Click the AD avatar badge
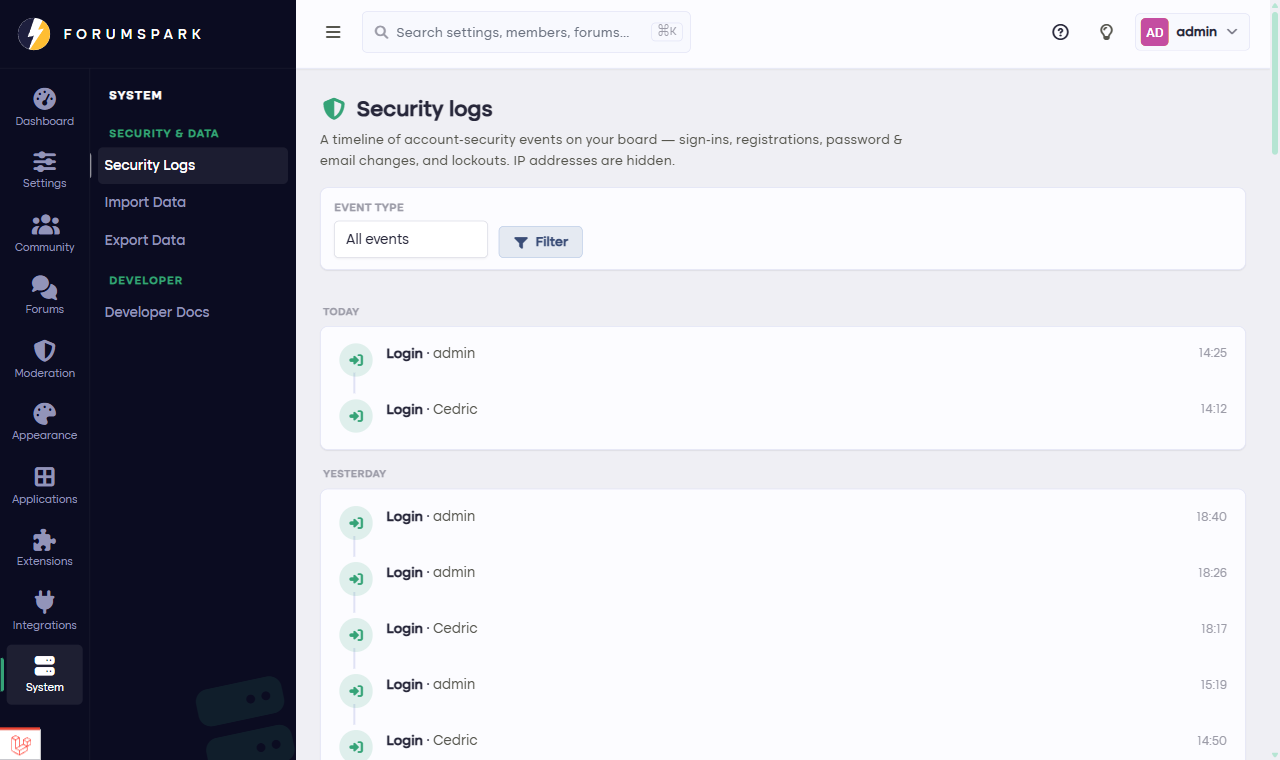The image size is (1280, 760). coord(1155,32)
